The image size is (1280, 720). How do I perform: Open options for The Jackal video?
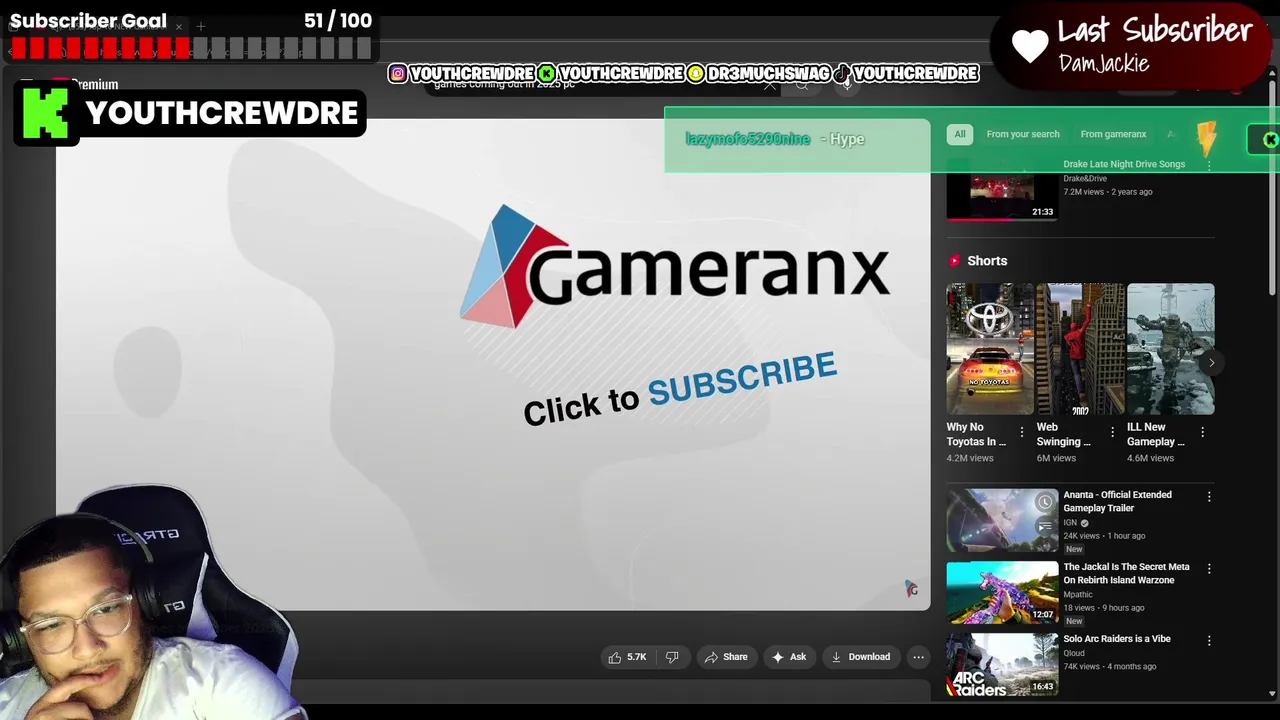pyautogui.click(x=1209, y=568)
